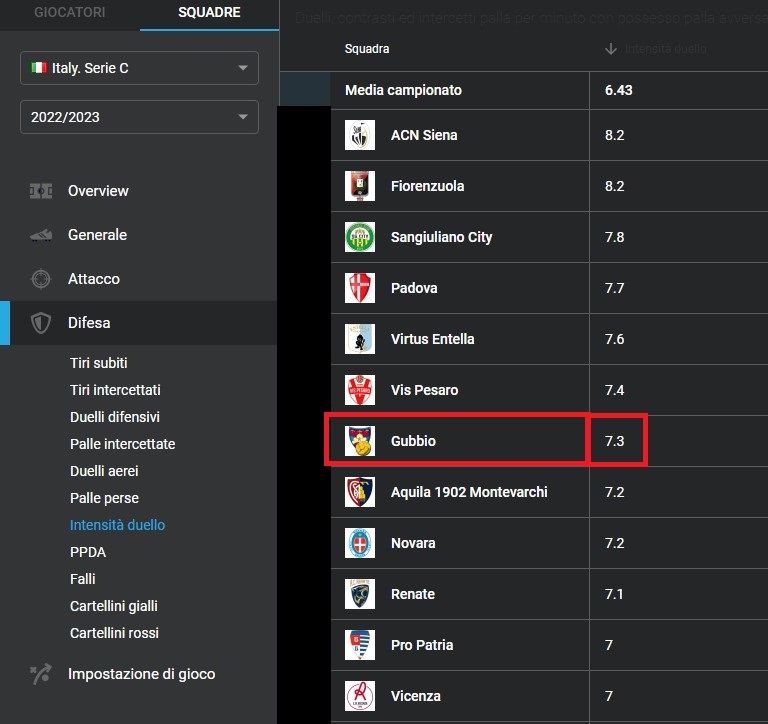Click the Sangiuliano City club crest
The width and height of the screenshot is (768, 724).
pos(360,237)
